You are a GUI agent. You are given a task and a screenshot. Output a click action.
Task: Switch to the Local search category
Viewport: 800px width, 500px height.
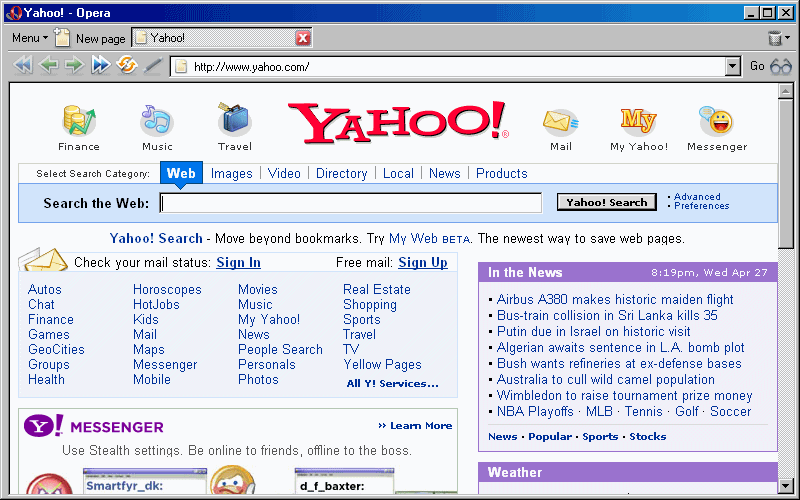tap(398, 173)
